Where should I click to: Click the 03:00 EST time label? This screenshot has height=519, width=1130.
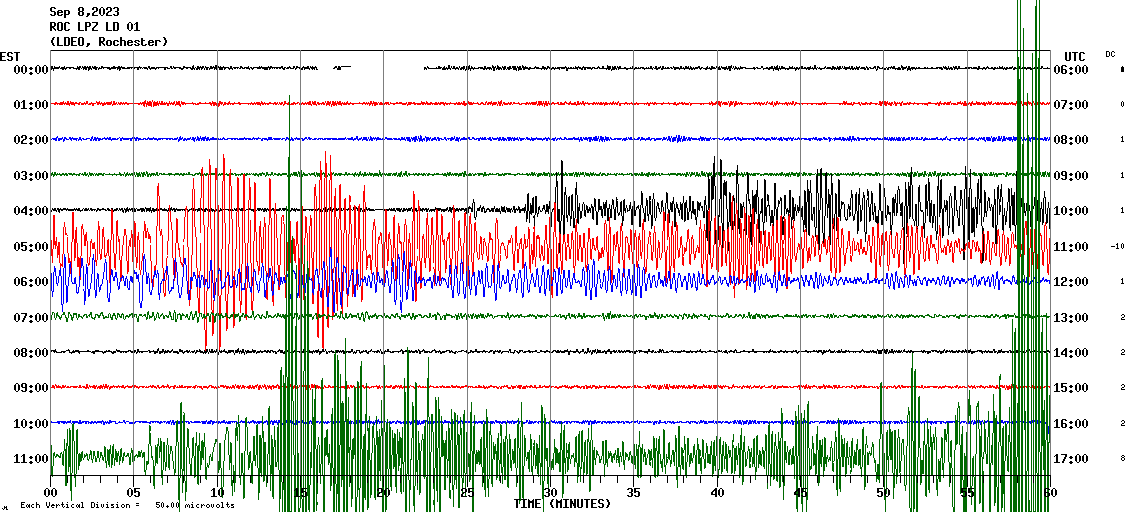click(x=30, y=176)
